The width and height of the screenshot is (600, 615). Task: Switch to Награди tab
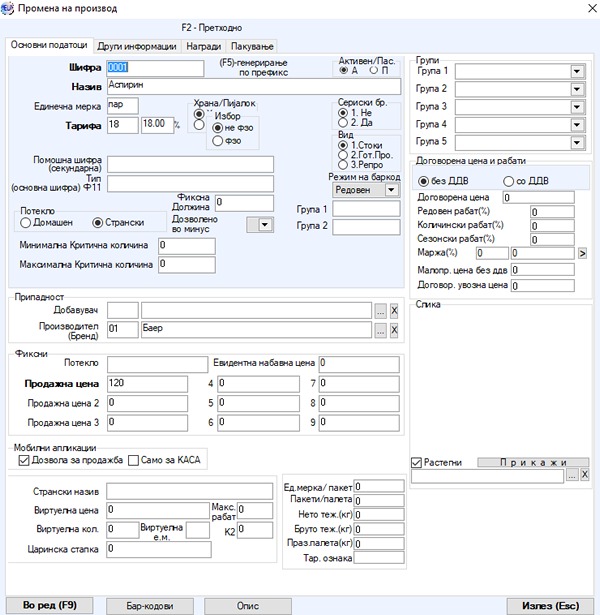204,46
